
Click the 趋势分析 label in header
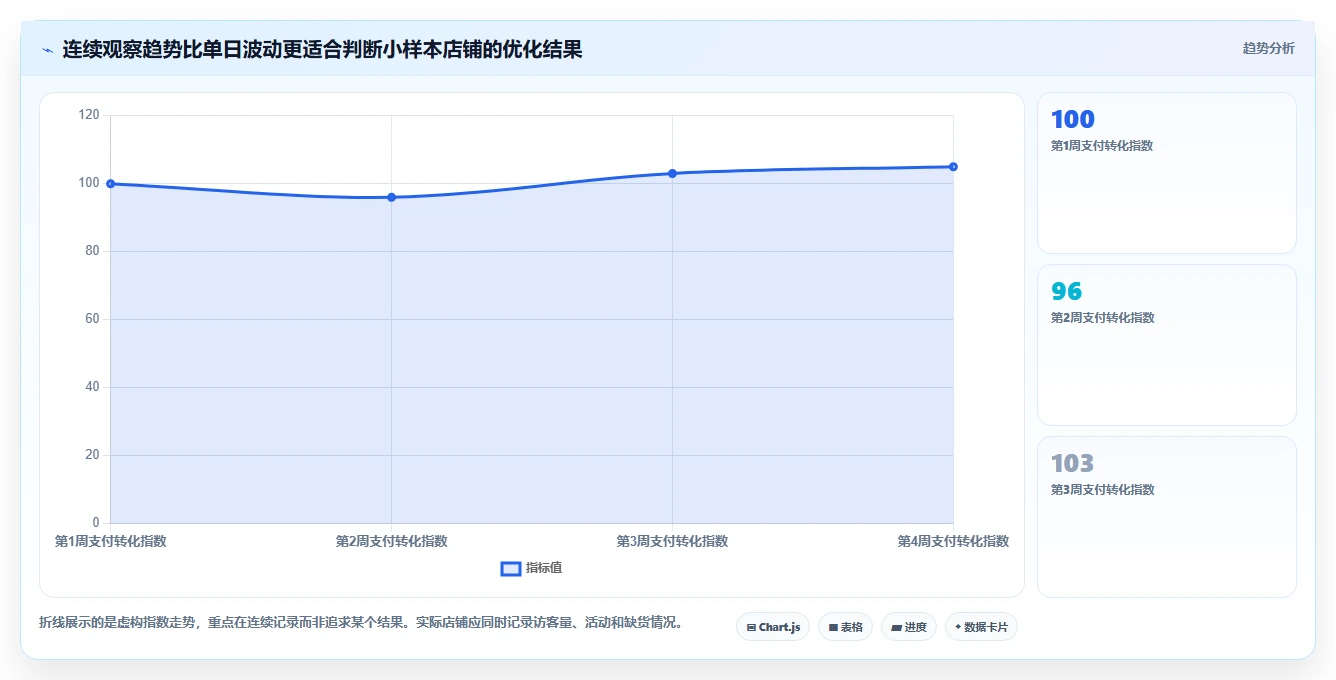pyautogui.click(x=1268, y=48)
